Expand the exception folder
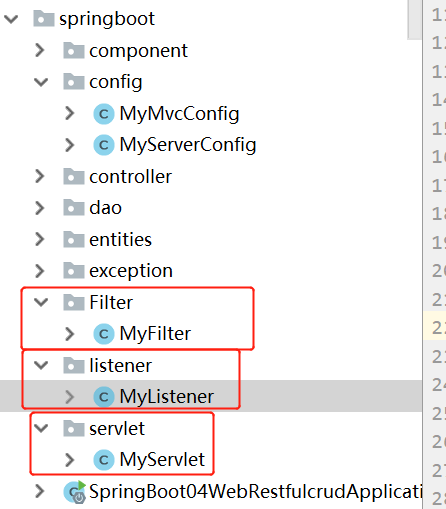This screenshot has width=446, height=509. coord(40,271)
